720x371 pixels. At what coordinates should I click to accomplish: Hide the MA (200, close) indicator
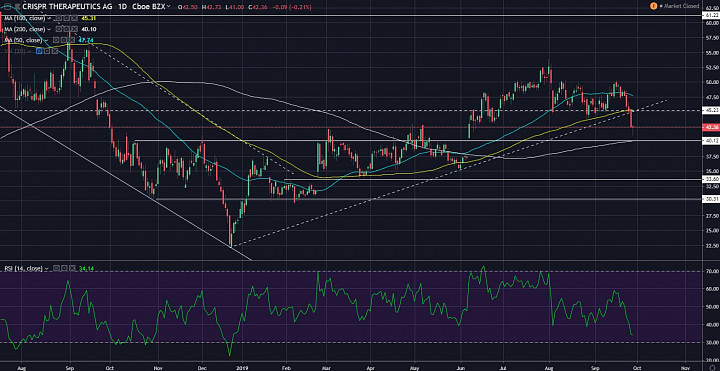pyautogui.click(x=58, y=29)
